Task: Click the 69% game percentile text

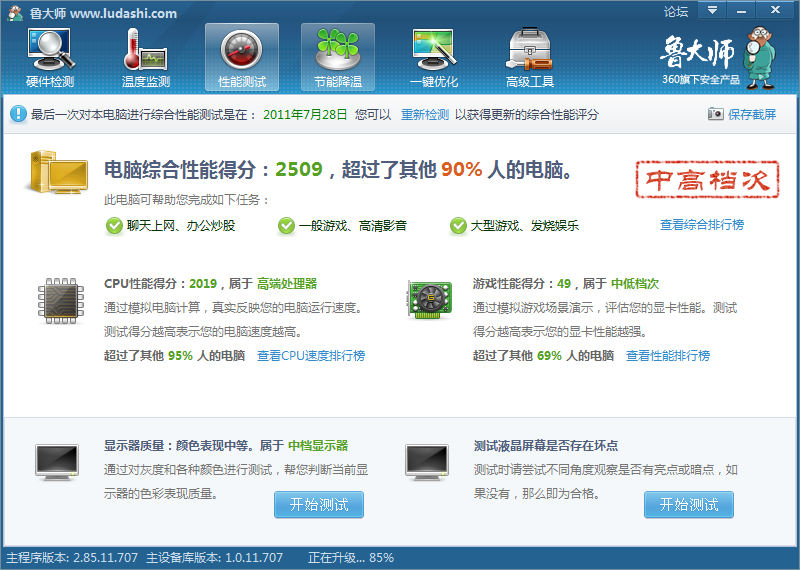Action: (549, 356)
